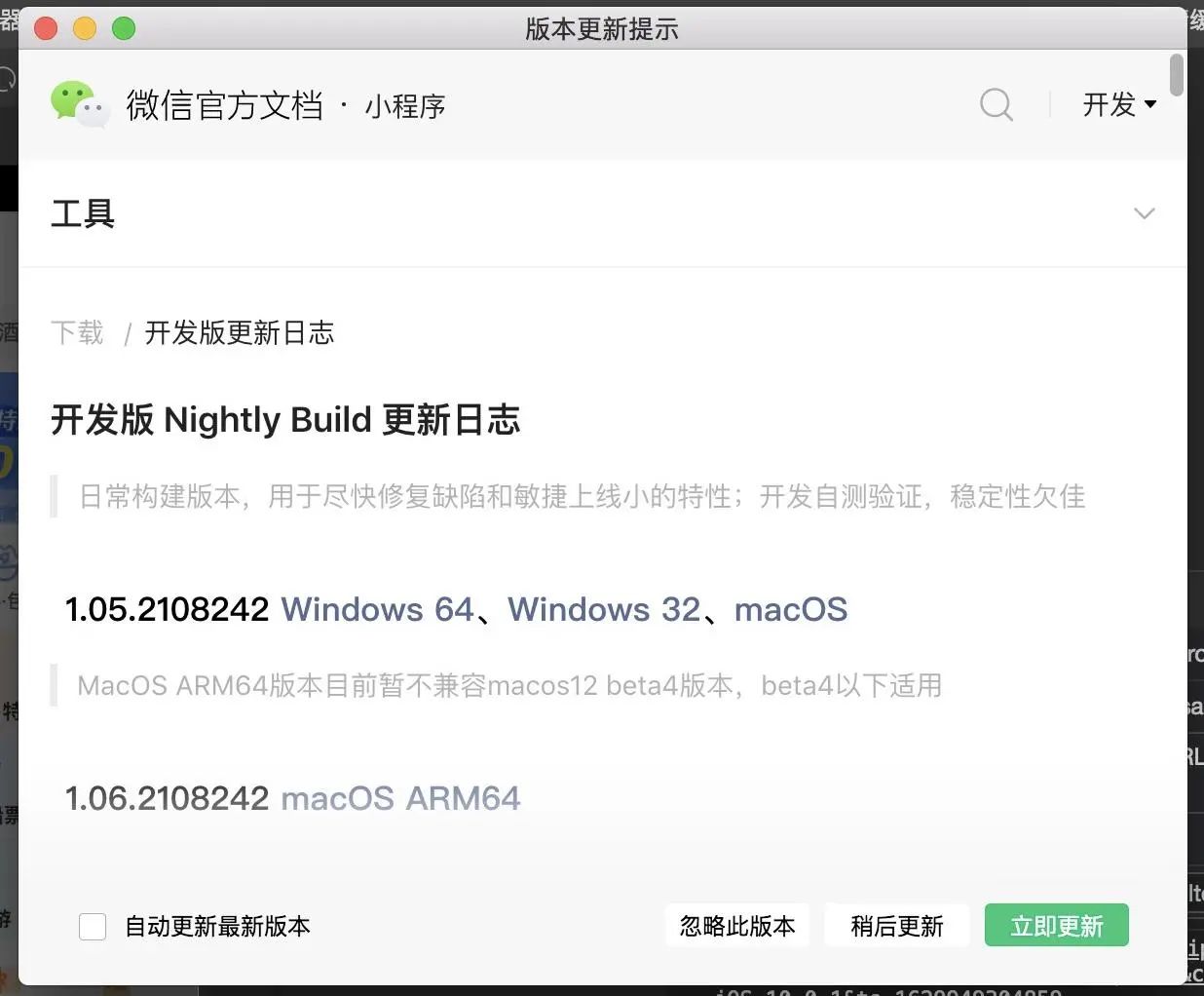This screenshot has width=1204, height=996.
Task: Expand the 工具 section chevron
Action: (1145, 213)
